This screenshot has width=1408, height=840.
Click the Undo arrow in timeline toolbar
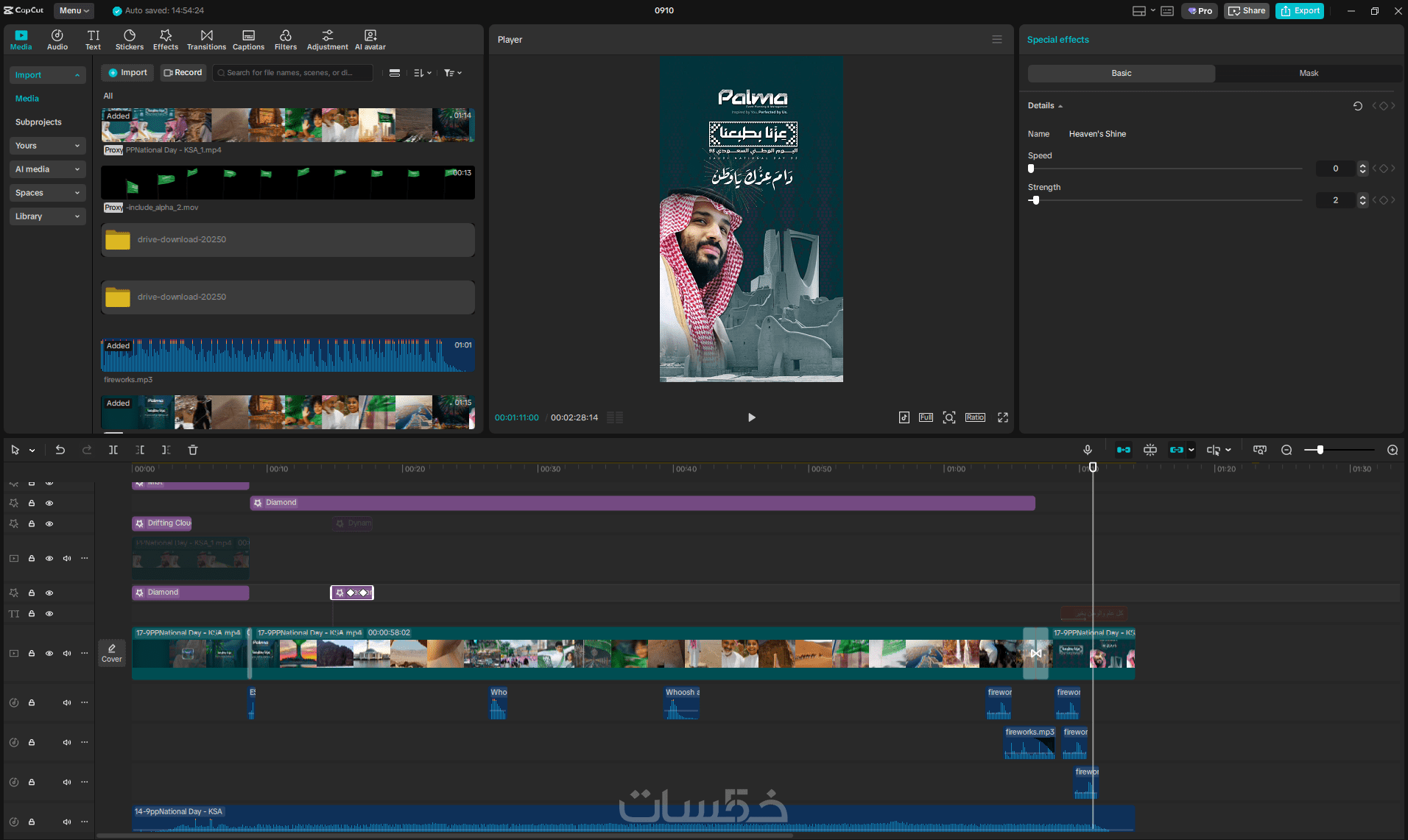pos(60,450)
